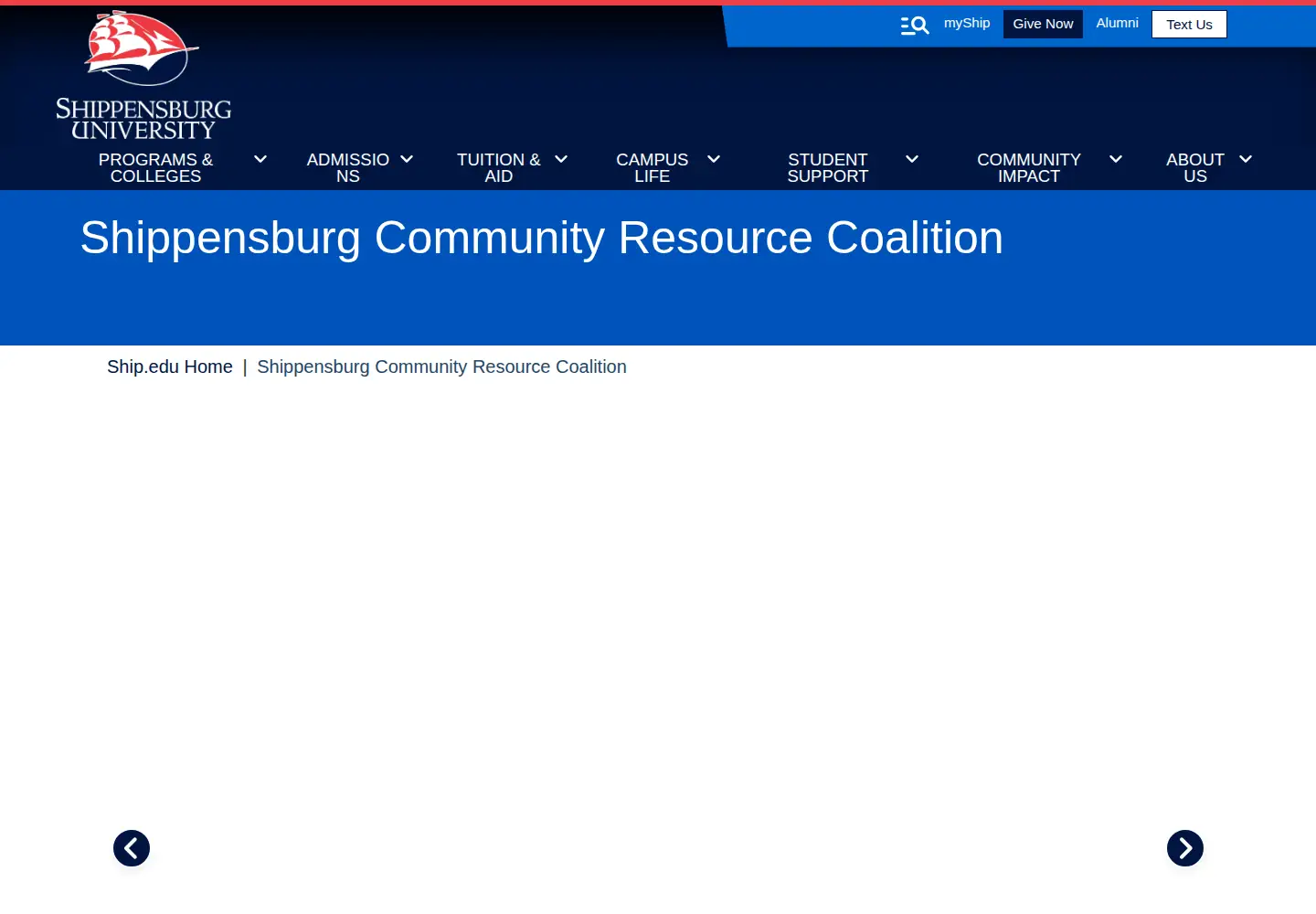This screenshot has height=914, width=1316.
Task: Expand Admissions dropdown chevron
Action: (x=407, y=159)
